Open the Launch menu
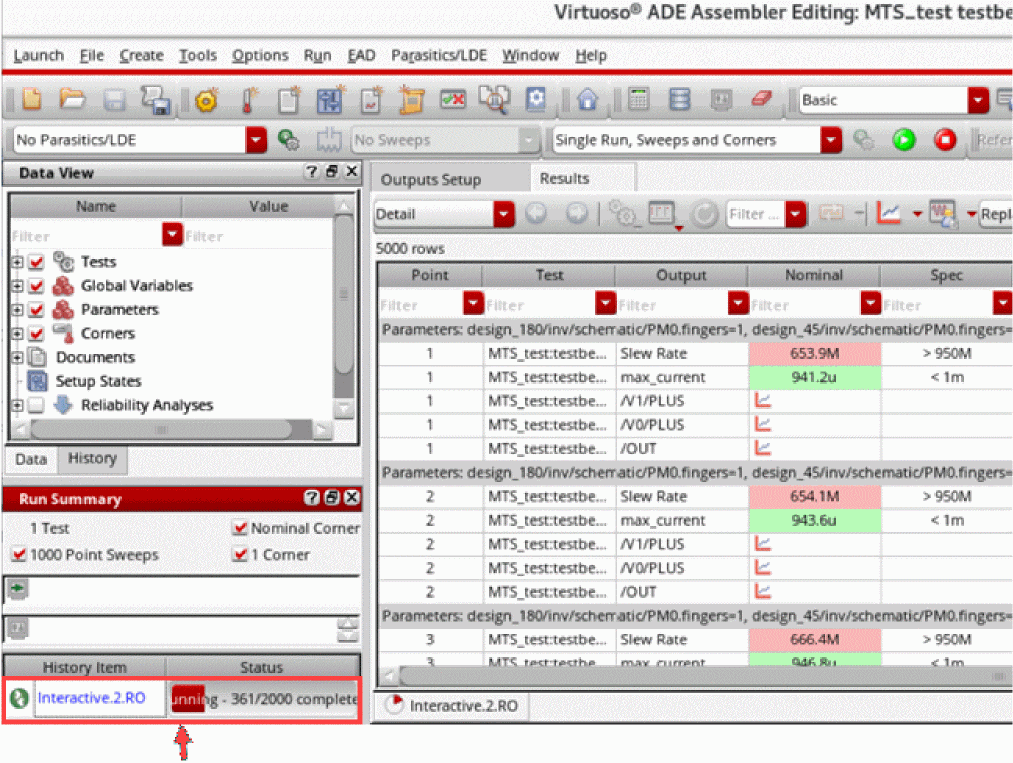Viewport: 1013px width, 763px height. point(39,56)
